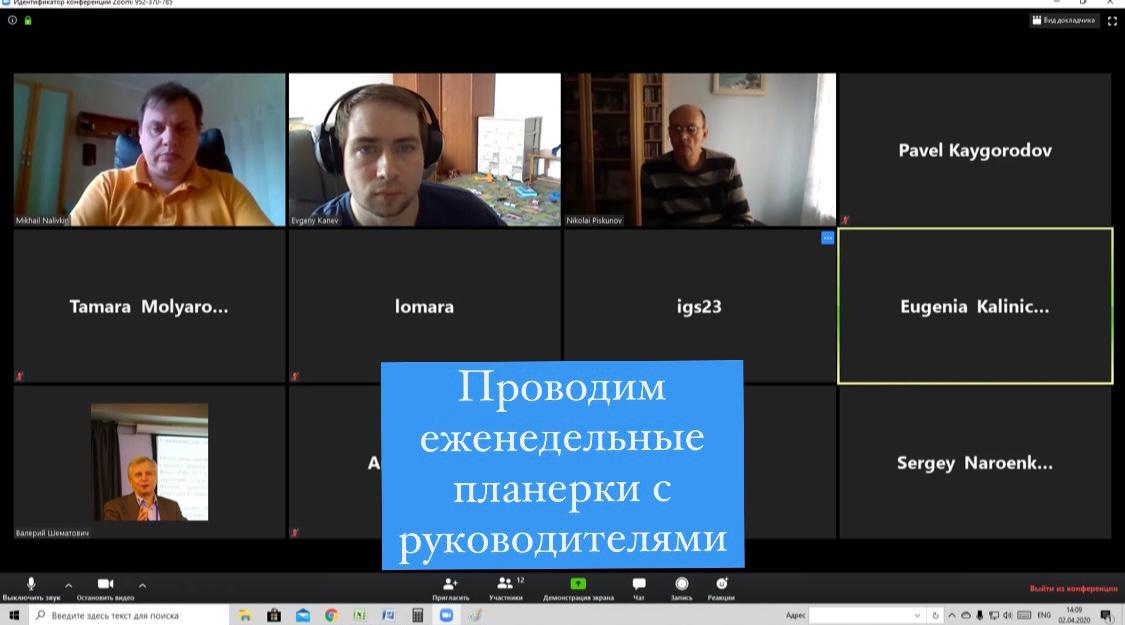Viewport: 1125px width, 625px height.
Task: Open the Participants (Участники) panel
Action: click(x=505, y=584)
